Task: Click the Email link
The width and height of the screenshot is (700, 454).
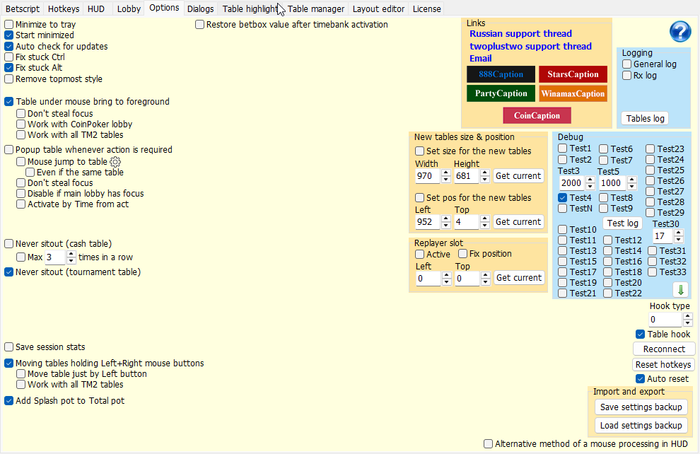Action: pos(480,58)
